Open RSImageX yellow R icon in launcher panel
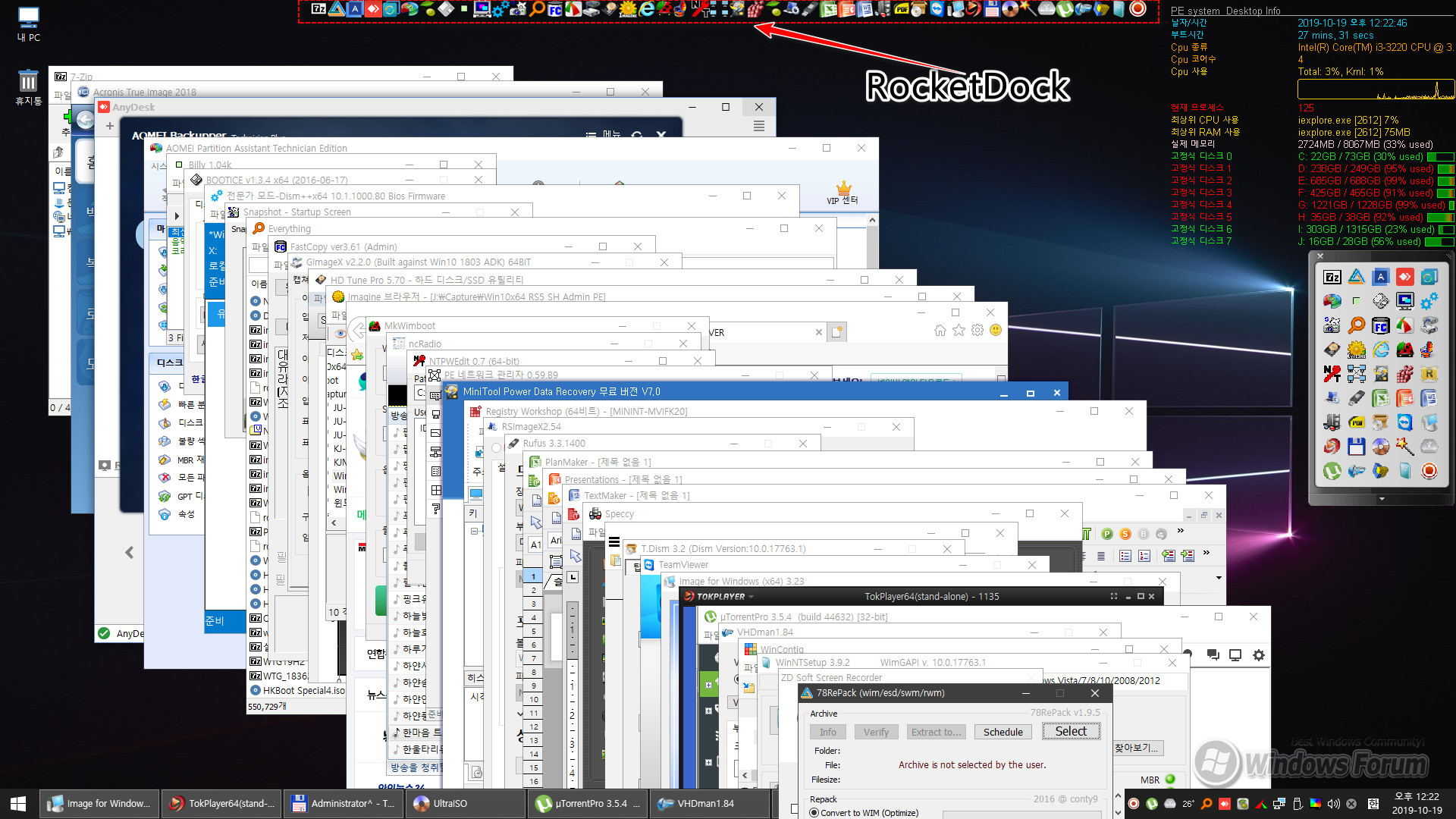This screenshot has width=1456, height=819. [1429, 374]
